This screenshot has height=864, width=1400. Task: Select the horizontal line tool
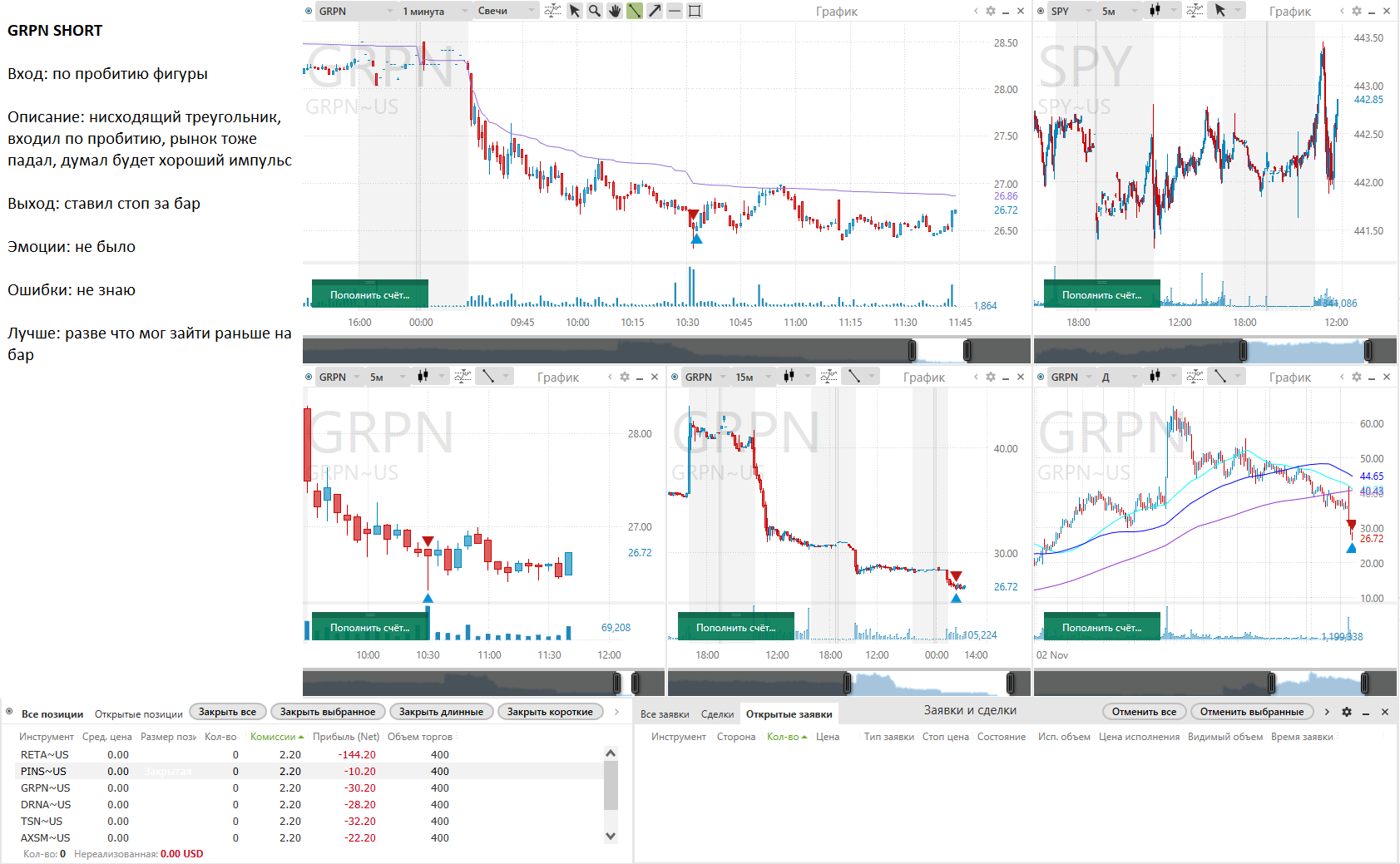point(675,11)
